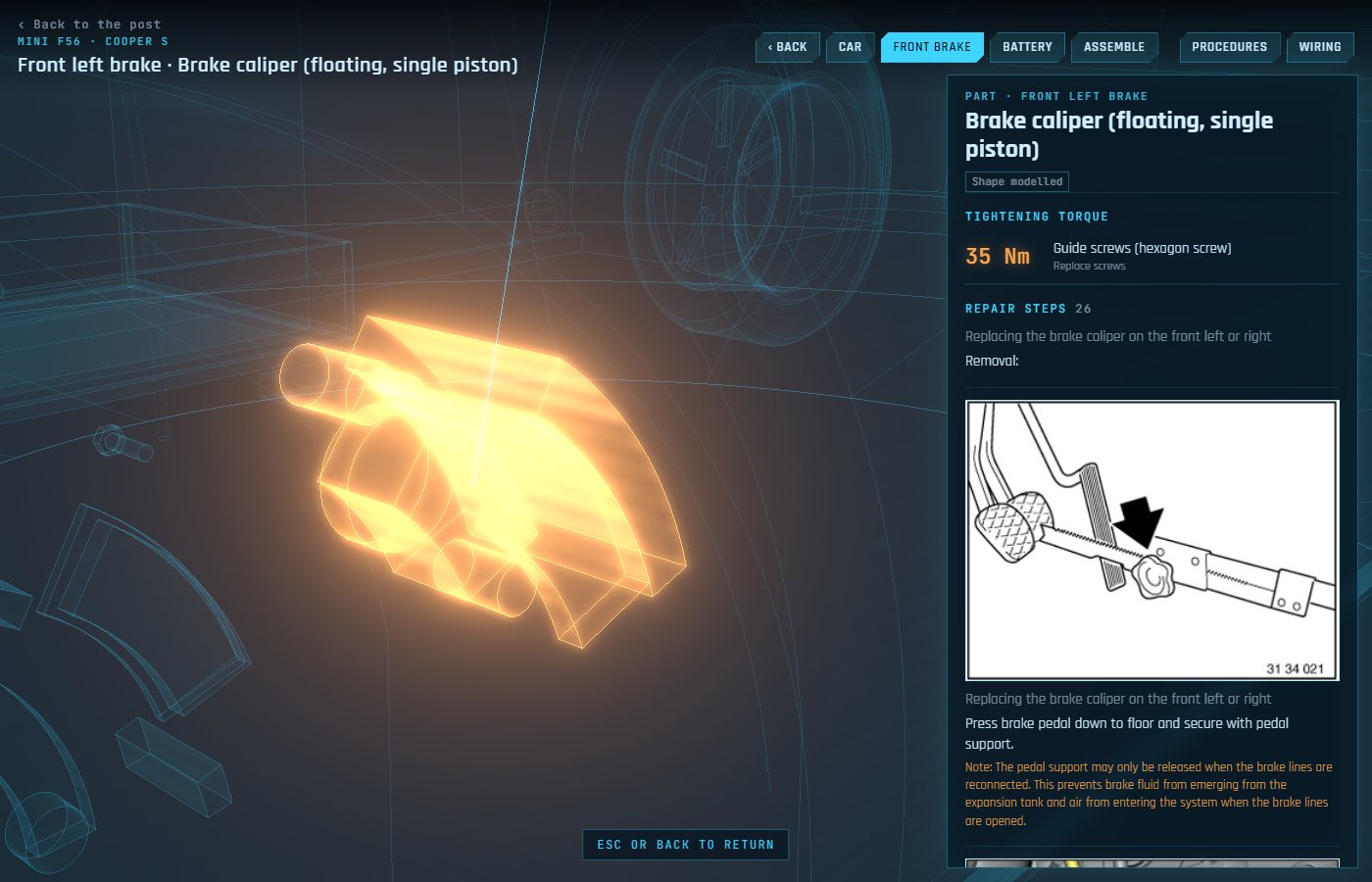The height and width of the screenshot is (882, 1372).
Task: Select the 'Removal:' label
Action: click(992, 361)
